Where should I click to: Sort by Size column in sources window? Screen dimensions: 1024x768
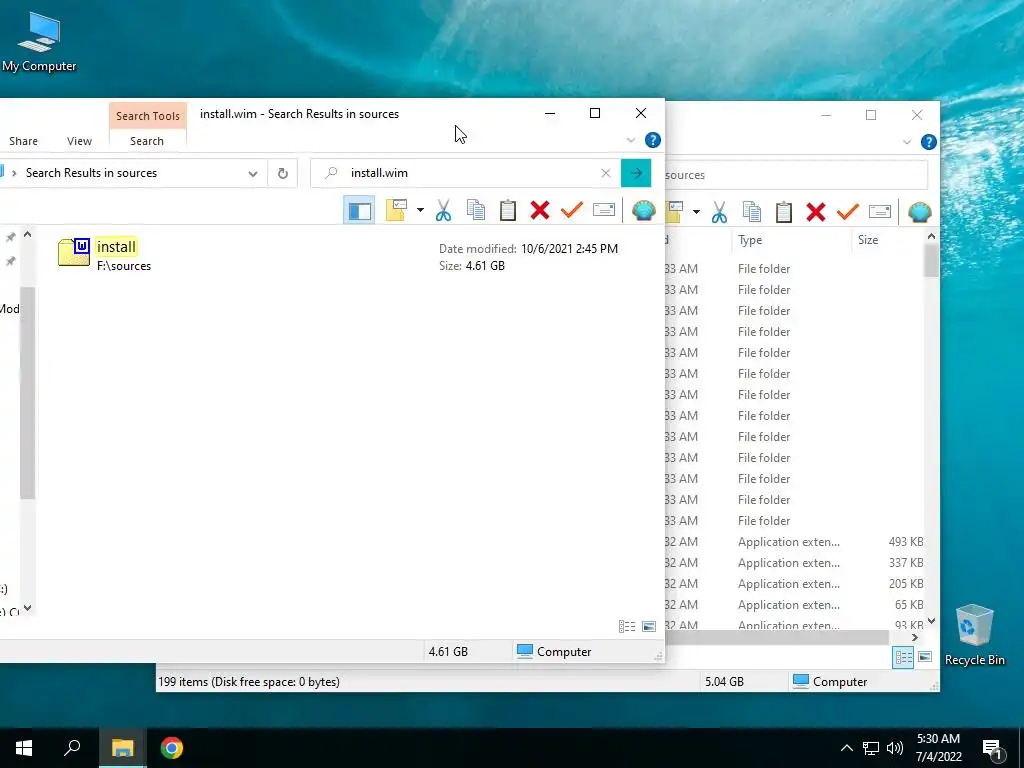point(888,240)
